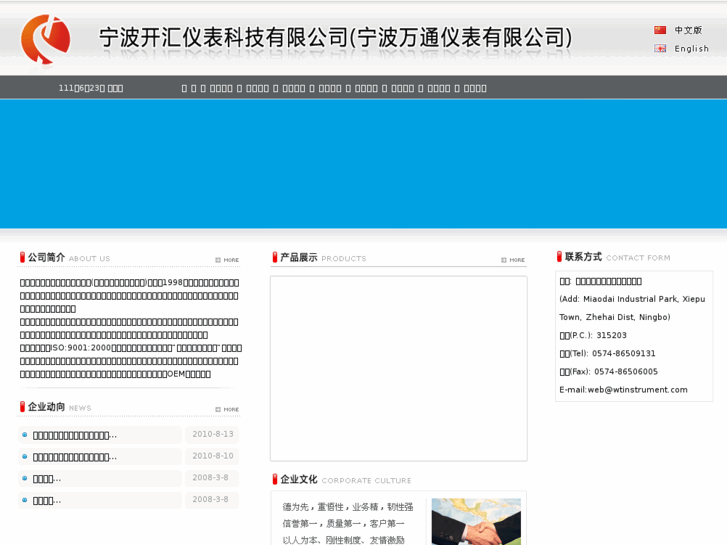
Task: Click the date label 2010-8-13
Action: pyautogui.click(x=213, y=434)
